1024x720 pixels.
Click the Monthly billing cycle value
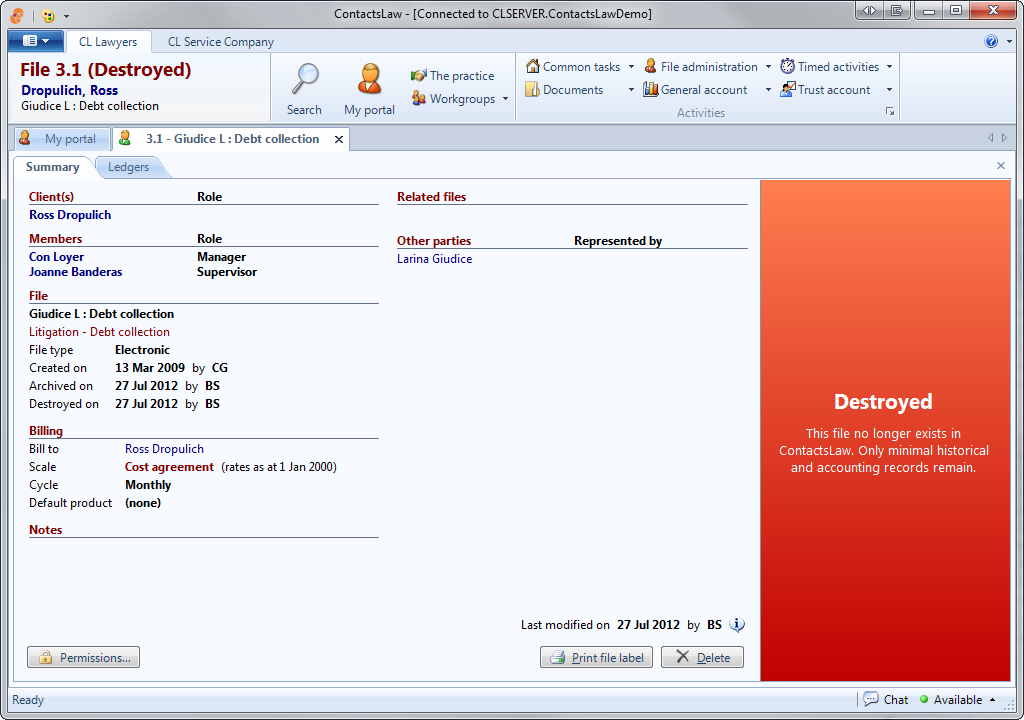(x=148, y=485)
